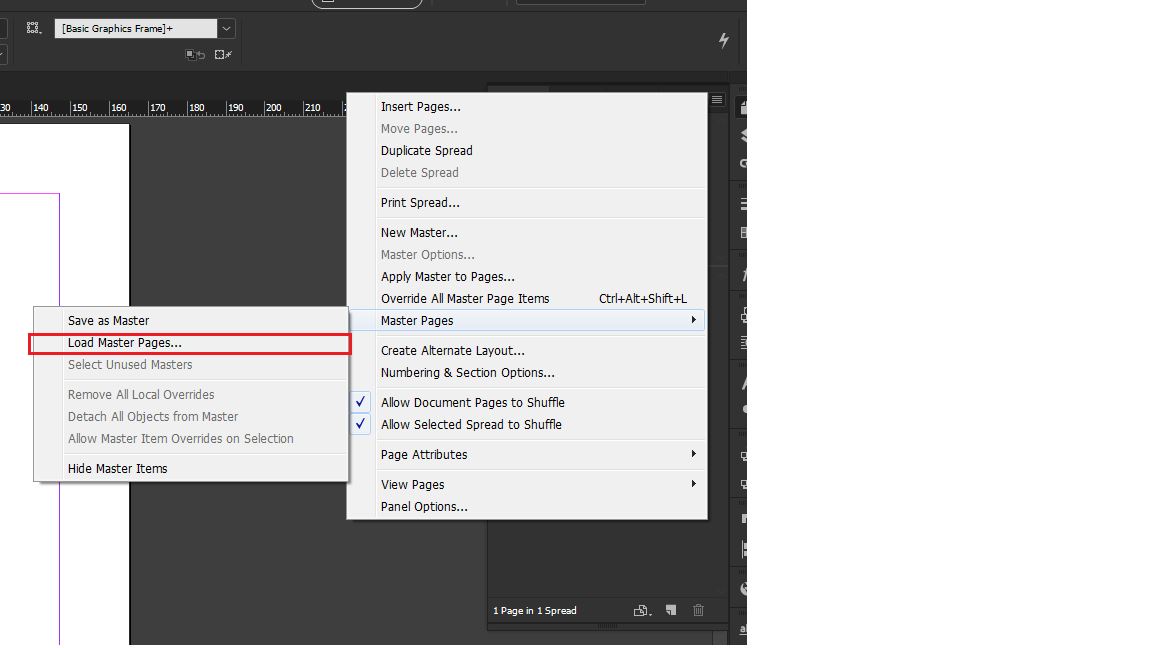This screenshot has width=1152, height=648.
Task: Click the 170 mark on the horizontal ruler
Action: [157, 108]
